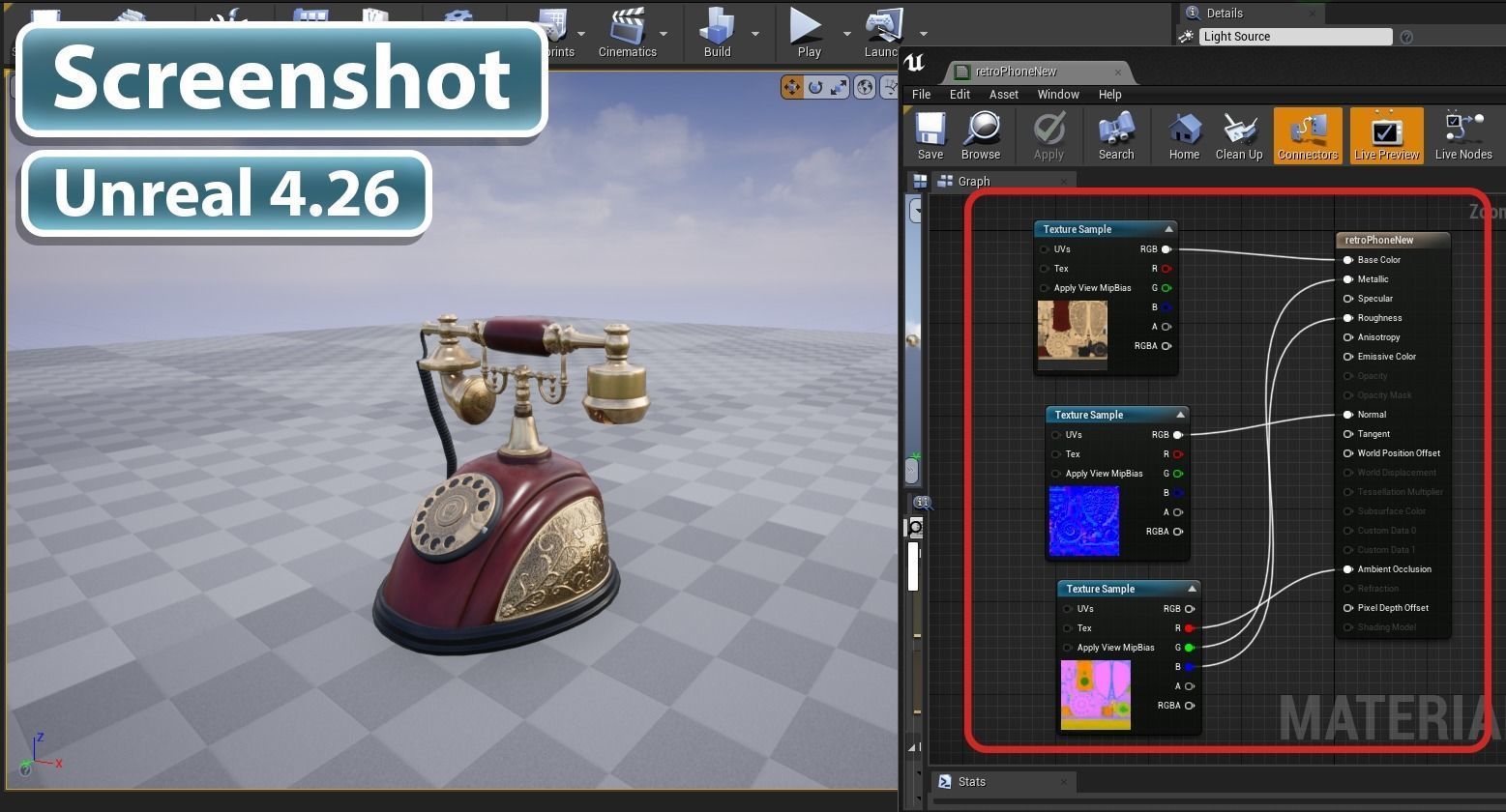The height and width of the screenshot is (812, 1506).
Task: Toggle the Connectors option off
Action: coord(1308,135)
